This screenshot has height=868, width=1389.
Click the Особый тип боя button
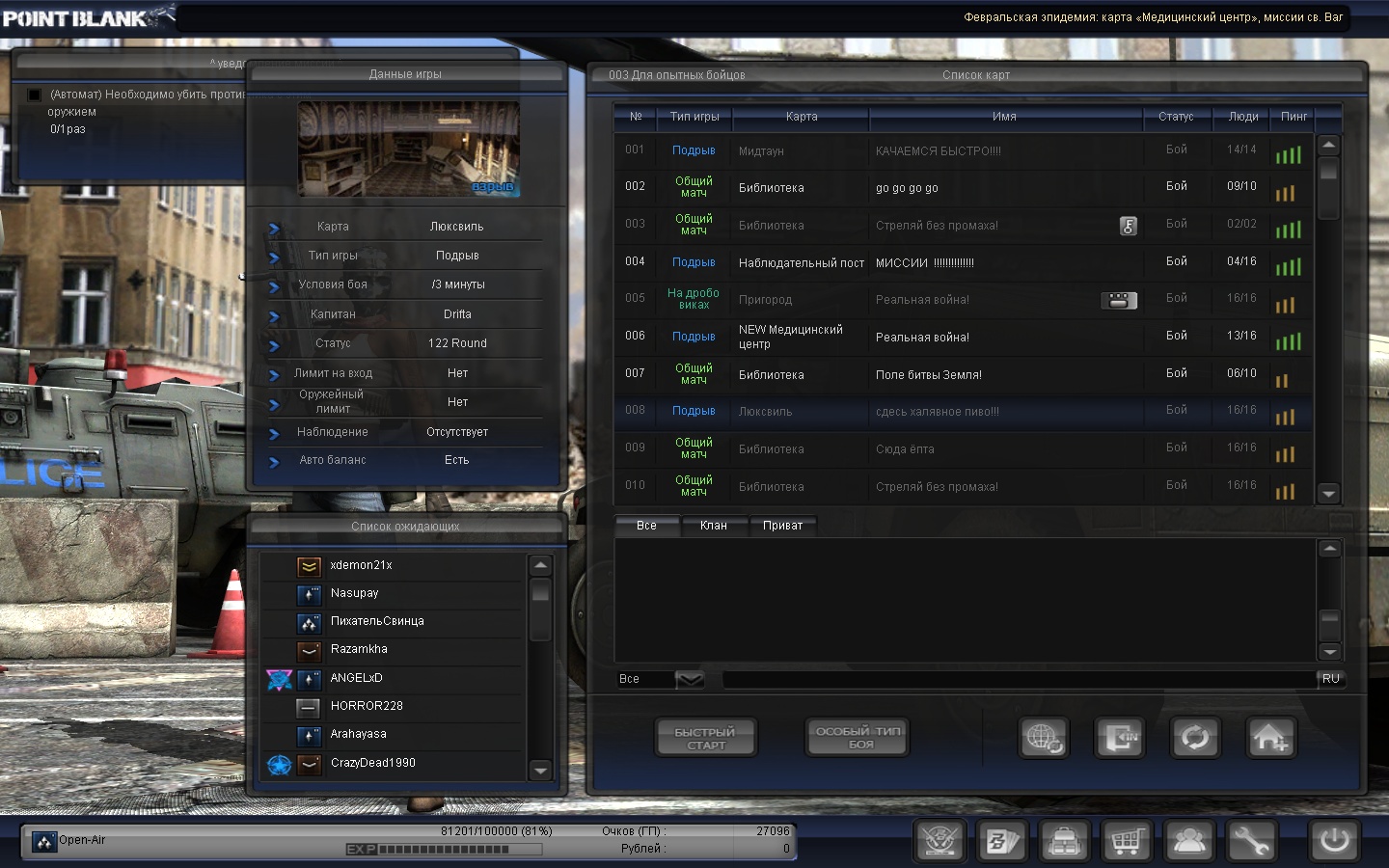tap(858, 738)
